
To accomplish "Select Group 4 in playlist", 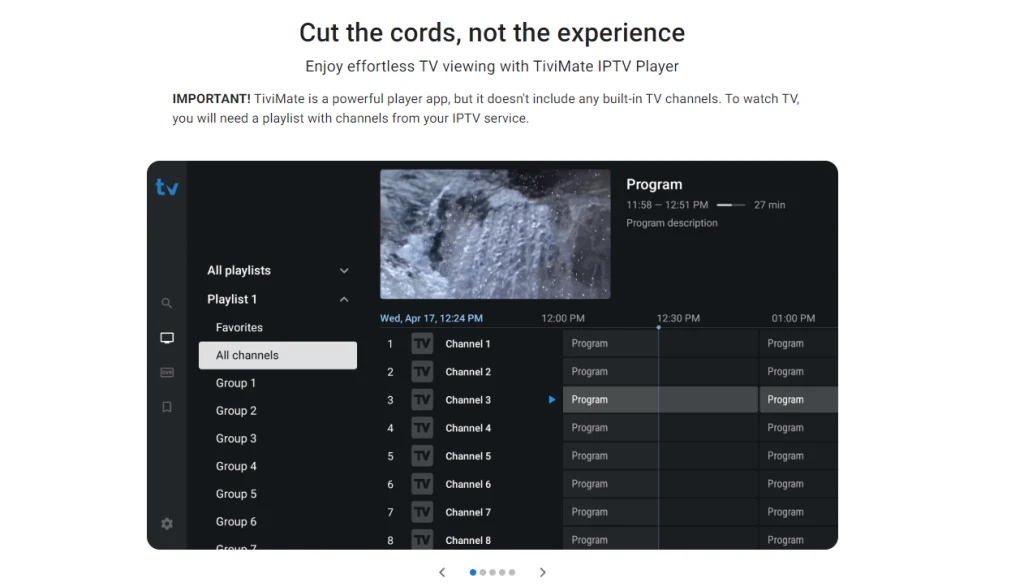I will click(236, 466).
